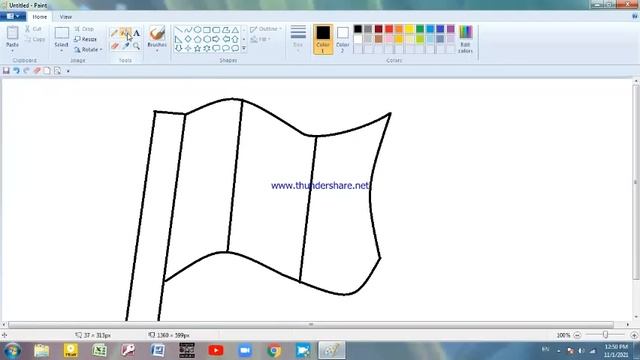Screen dimensions: 640x360
Task: Open the Paste dropdown arrow
Action: (12, 51)
